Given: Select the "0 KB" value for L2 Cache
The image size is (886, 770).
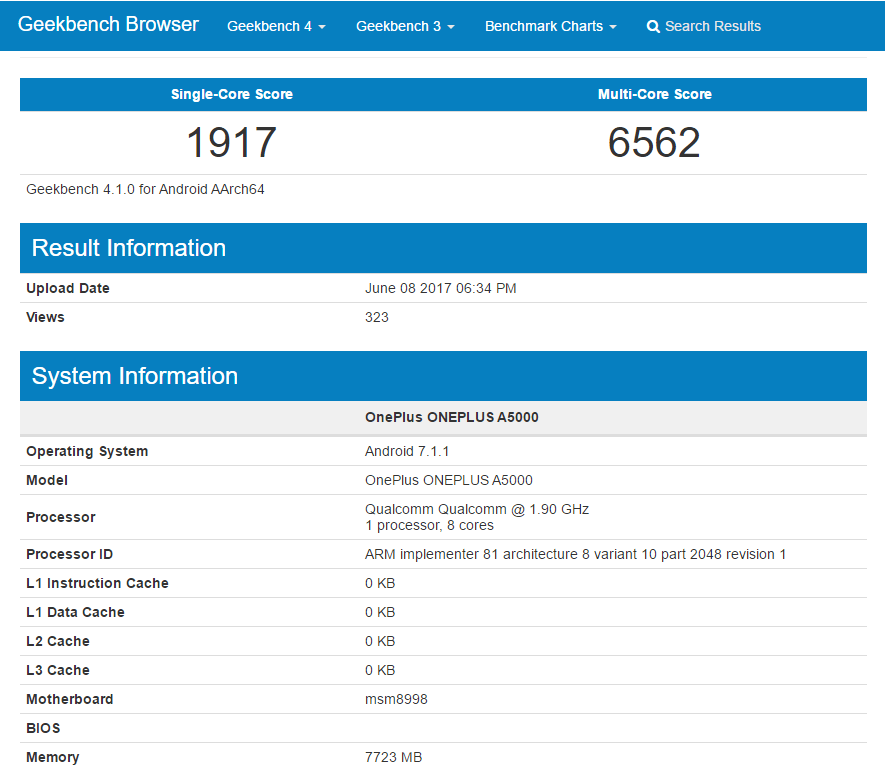Looking at the screenshot, I should (x=380, y=641).
